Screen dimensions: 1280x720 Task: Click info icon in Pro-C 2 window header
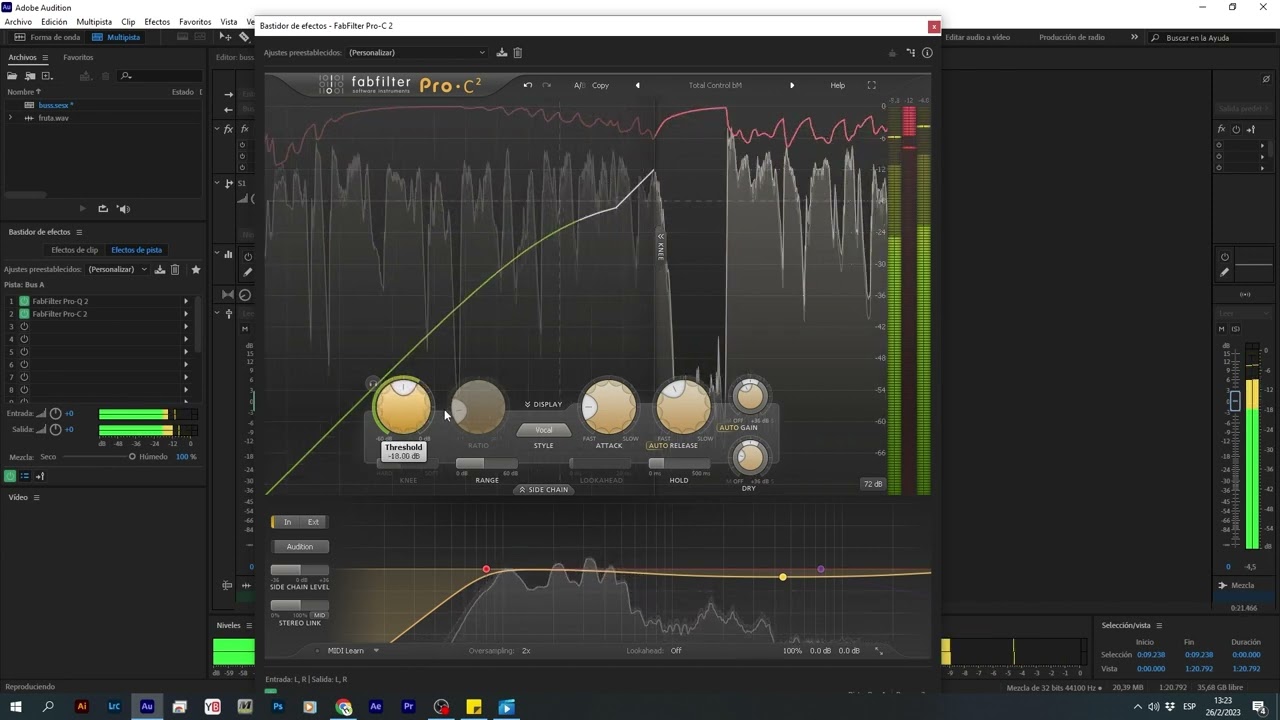[x=927, y=52]
